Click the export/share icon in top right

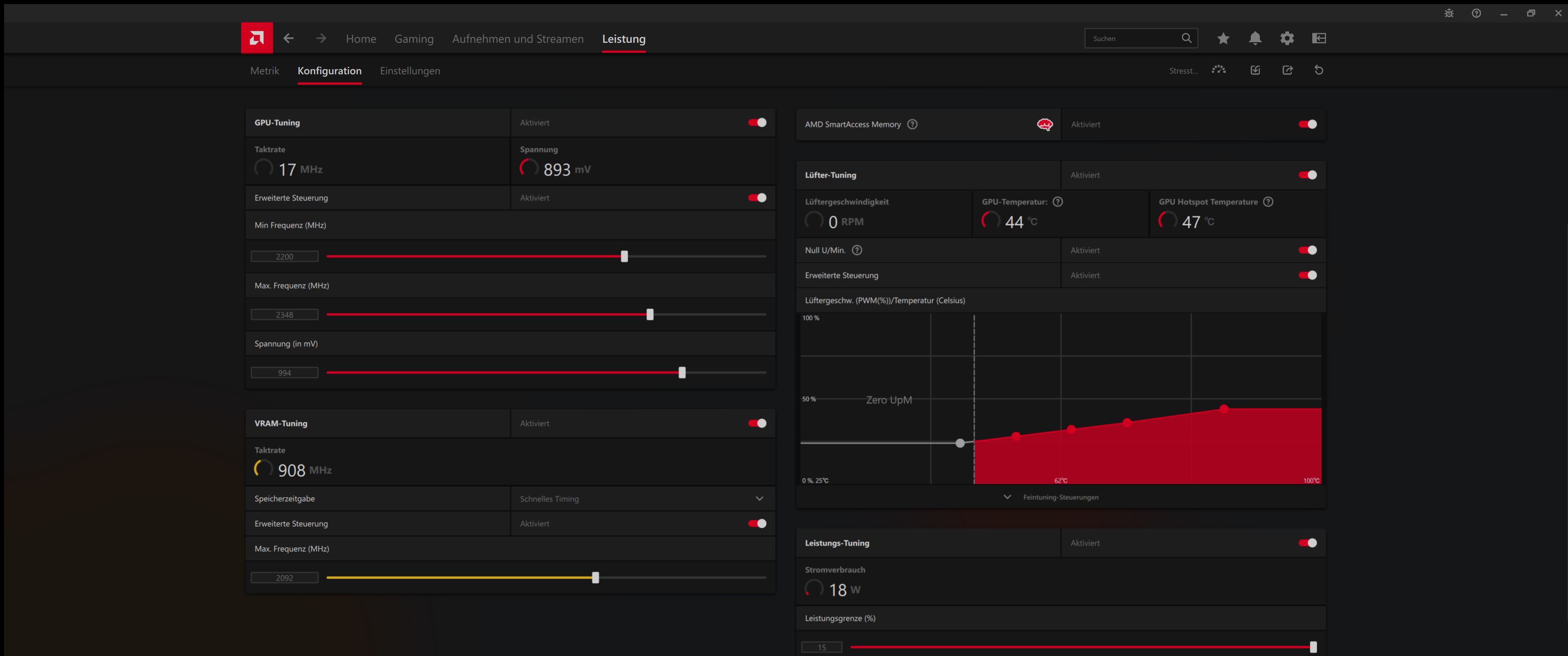[x=1288, y=70]
